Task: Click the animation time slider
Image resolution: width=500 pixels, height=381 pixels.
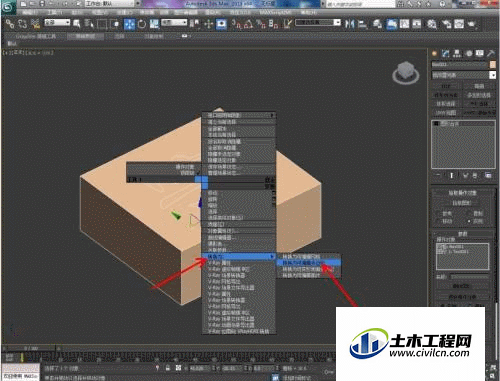Action: pyautogui.click(x=31, y=348)
